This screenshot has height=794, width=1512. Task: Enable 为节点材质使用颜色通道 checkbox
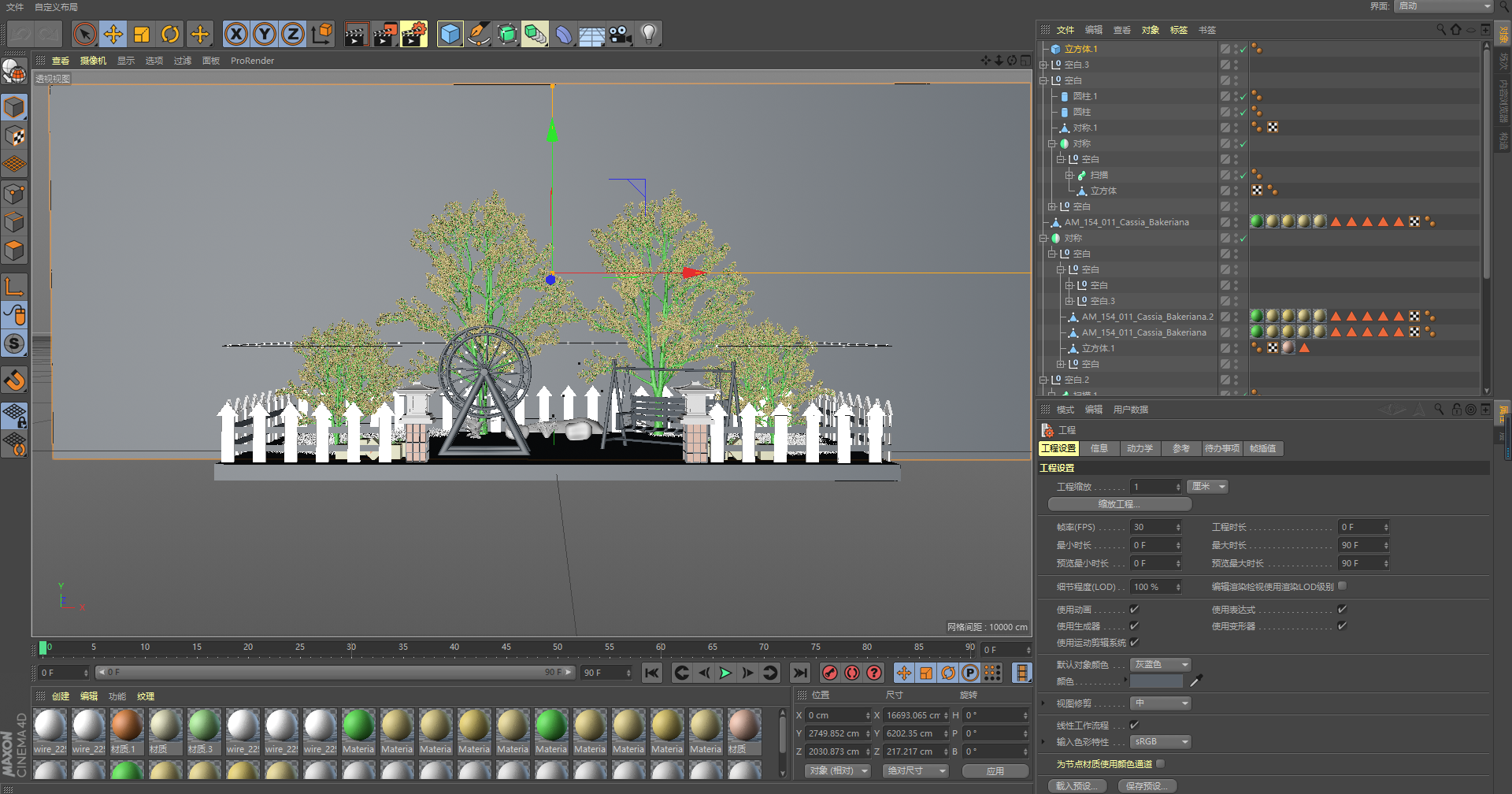pyautogui.click(x=1160, y=764)
